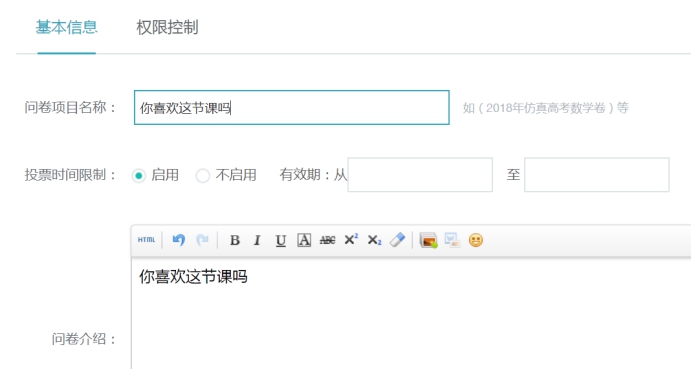
Task: Click inside the 问卷介绍 editor text area
Action: point(411,314)
